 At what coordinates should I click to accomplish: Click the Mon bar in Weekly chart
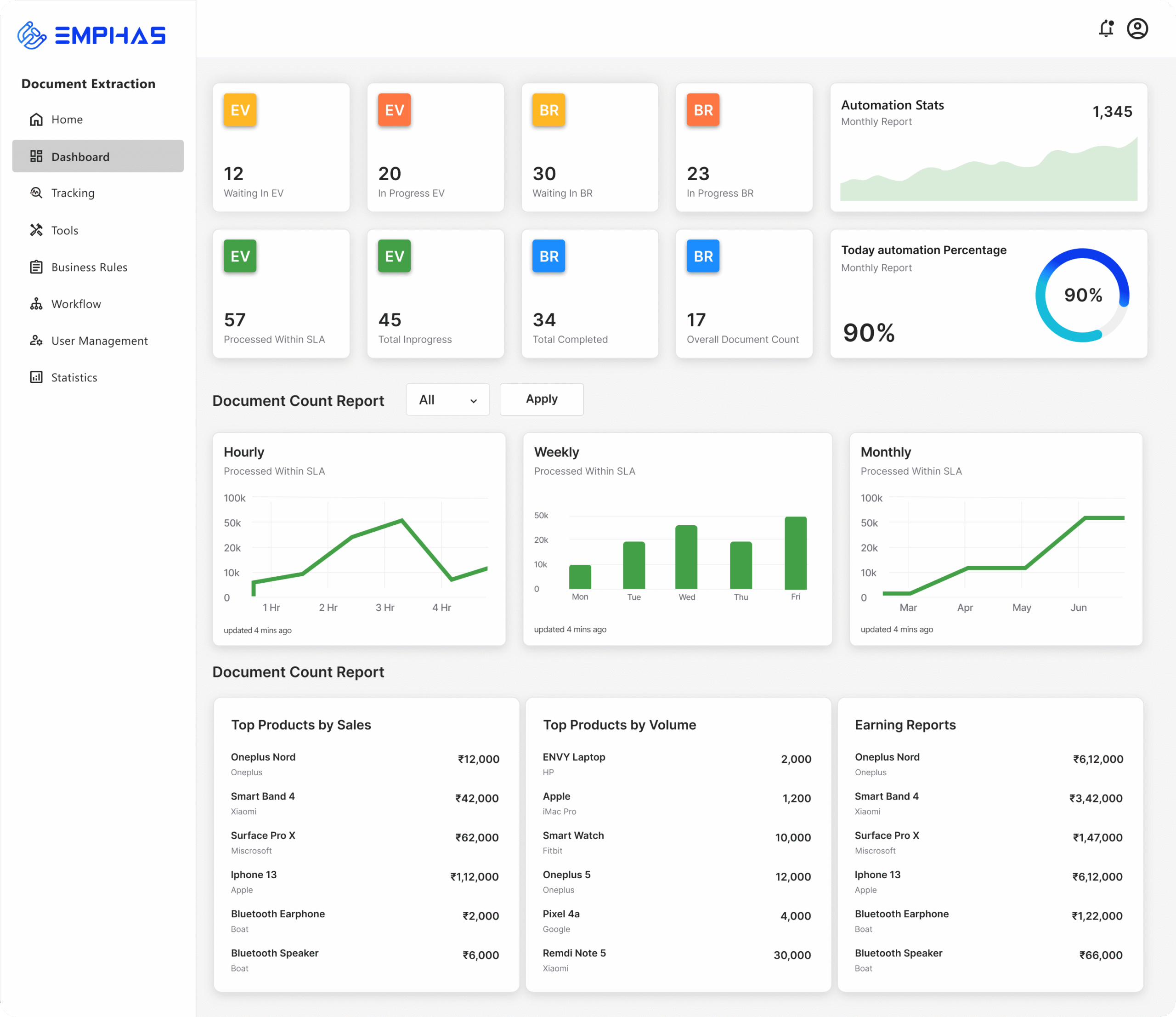[x=580, y=577]
